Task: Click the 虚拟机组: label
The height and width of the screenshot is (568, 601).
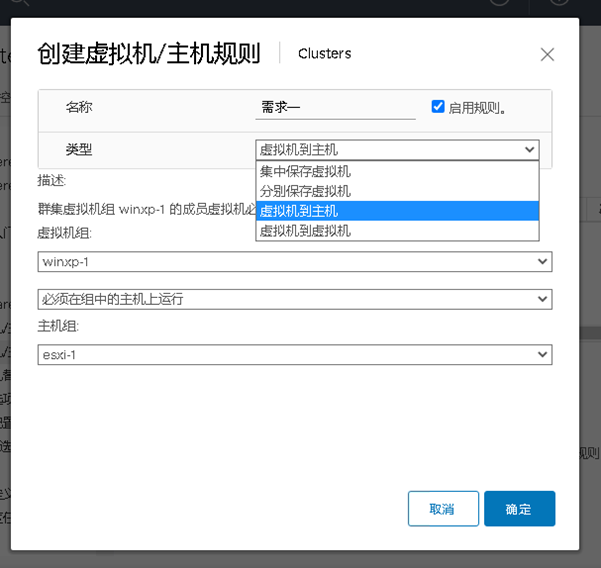Action: (x=64, y=233)
